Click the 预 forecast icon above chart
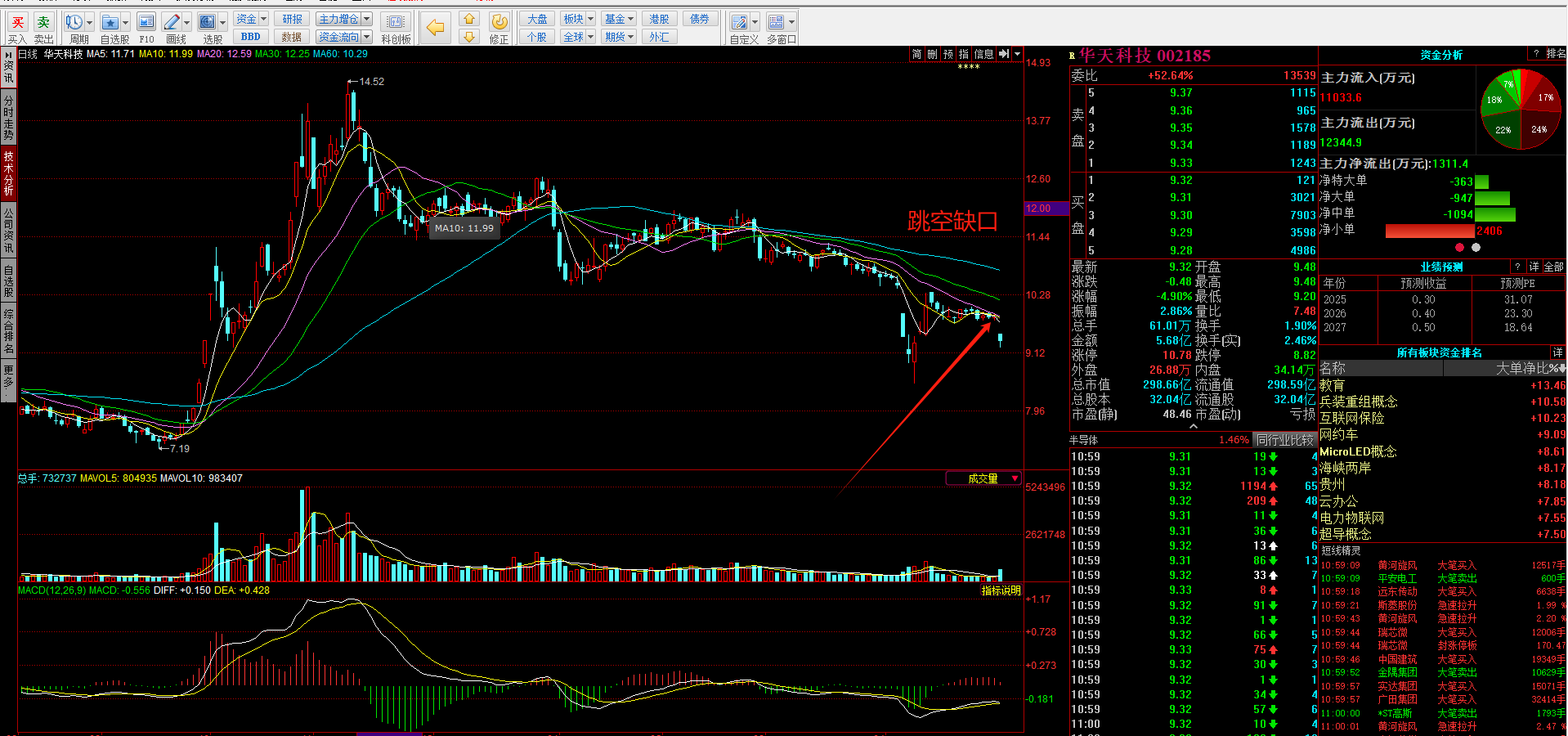Screen dimensions: 1568x736 coord(948,54)
